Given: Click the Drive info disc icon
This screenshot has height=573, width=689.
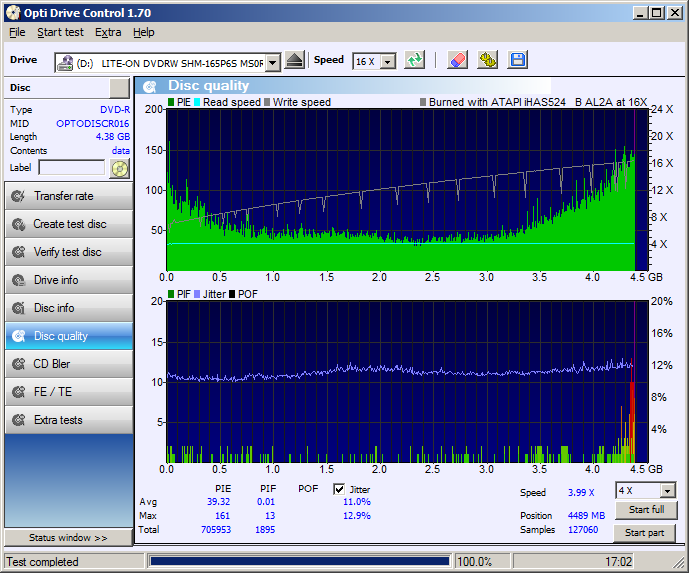Looking at the screenshot, I should tap(18, 280).
